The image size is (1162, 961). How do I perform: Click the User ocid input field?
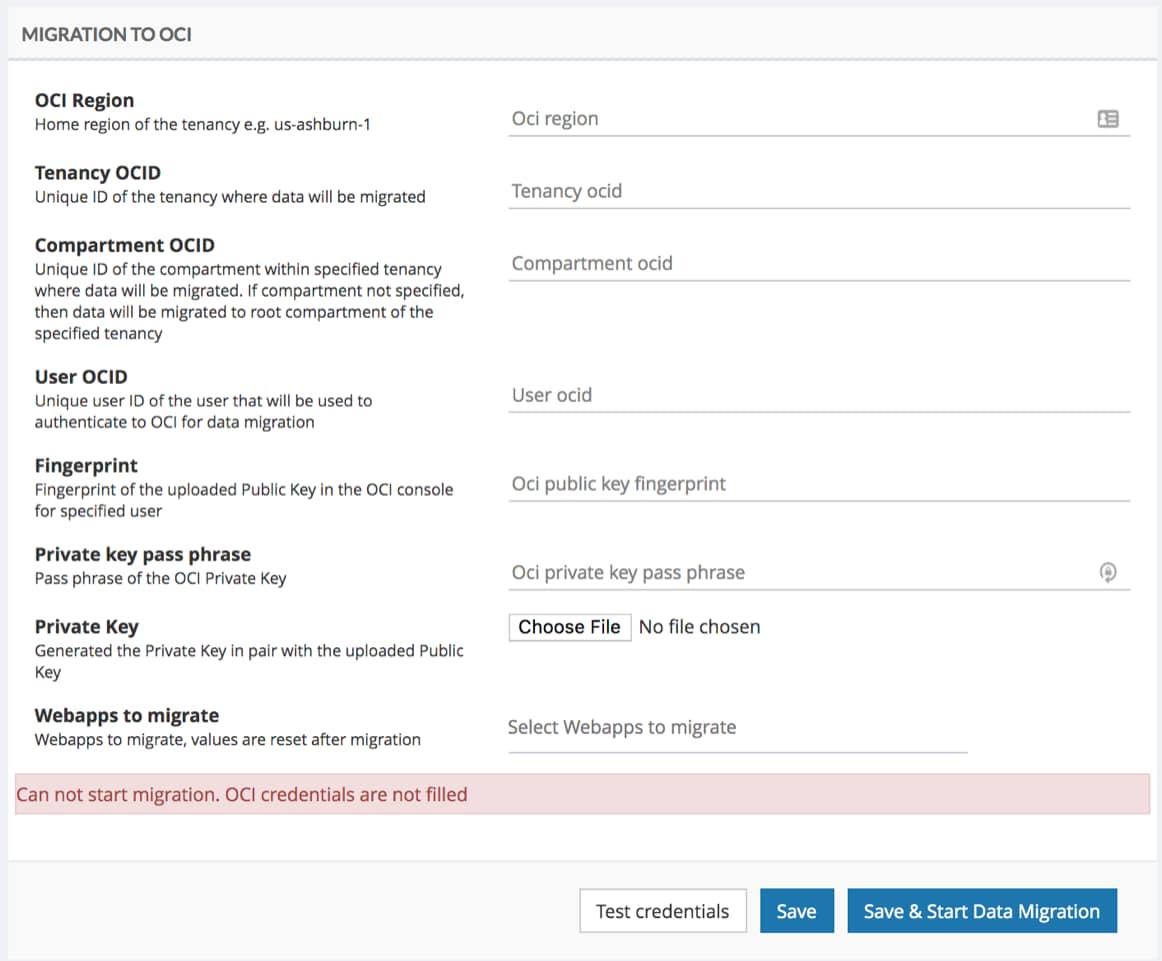pyautogui.click(x=818, y=395)
